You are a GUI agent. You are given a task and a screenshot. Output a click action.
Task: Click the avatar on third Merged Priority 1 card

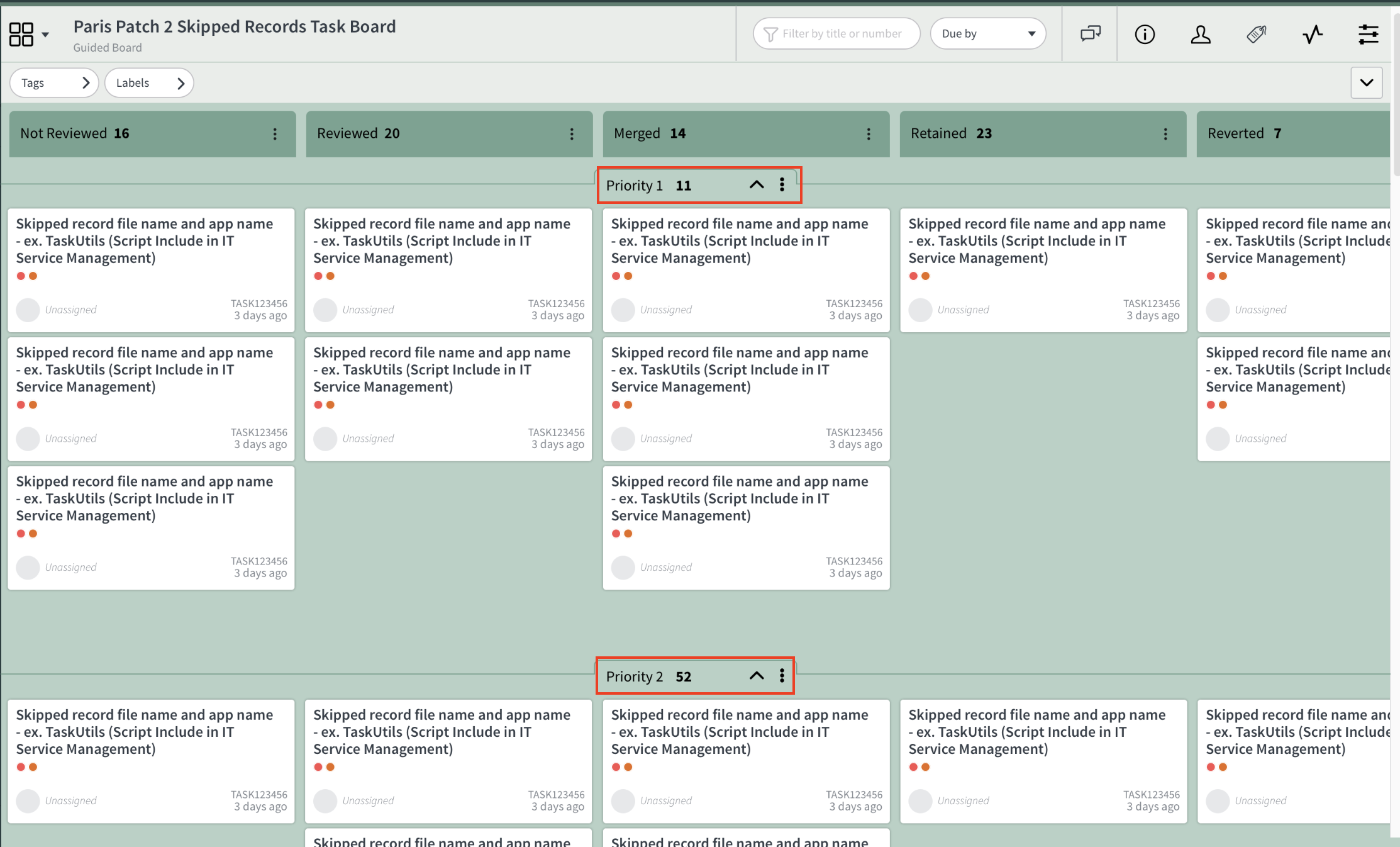623,567
